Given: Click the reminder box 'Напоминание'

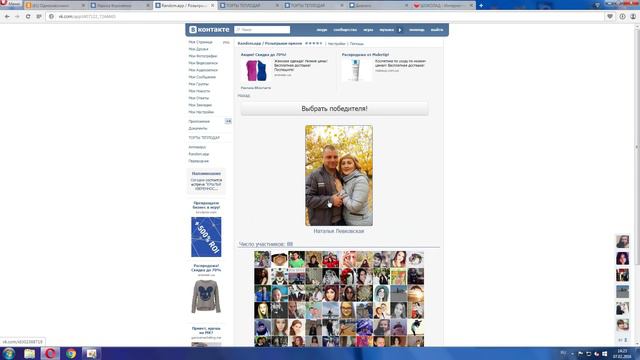Looking at the screenshot, I should click(206, 181).
